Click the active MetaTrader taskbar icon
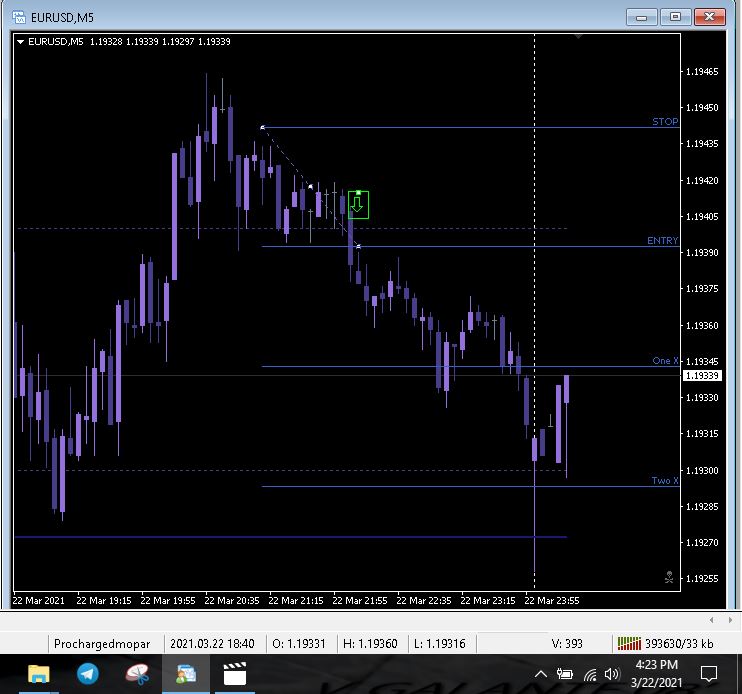The image size is (742, 694). [x=186, y=674]
